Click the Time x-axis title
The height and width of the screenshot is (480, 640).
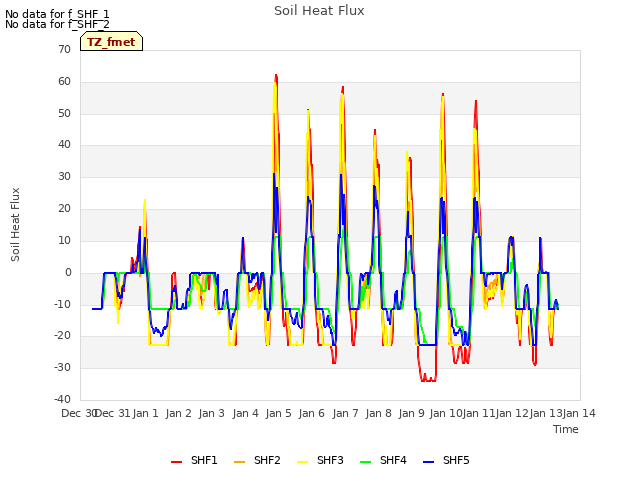click(566, 429)
